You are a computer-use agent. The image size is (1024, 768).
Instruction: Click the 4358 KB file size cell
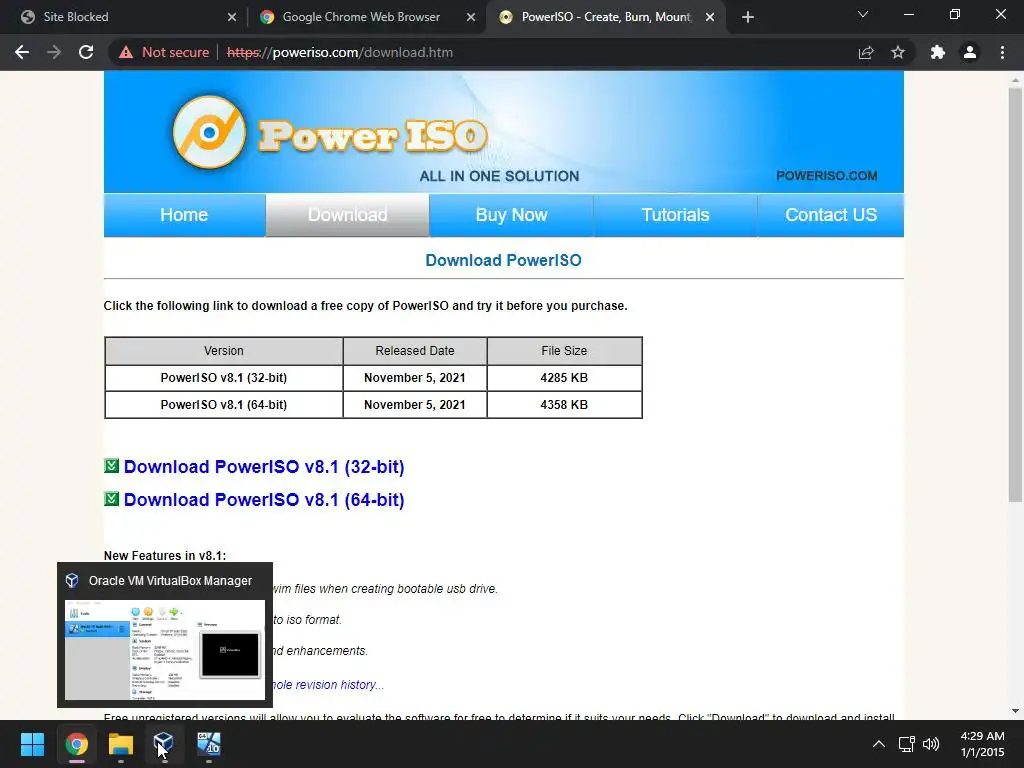564,405
